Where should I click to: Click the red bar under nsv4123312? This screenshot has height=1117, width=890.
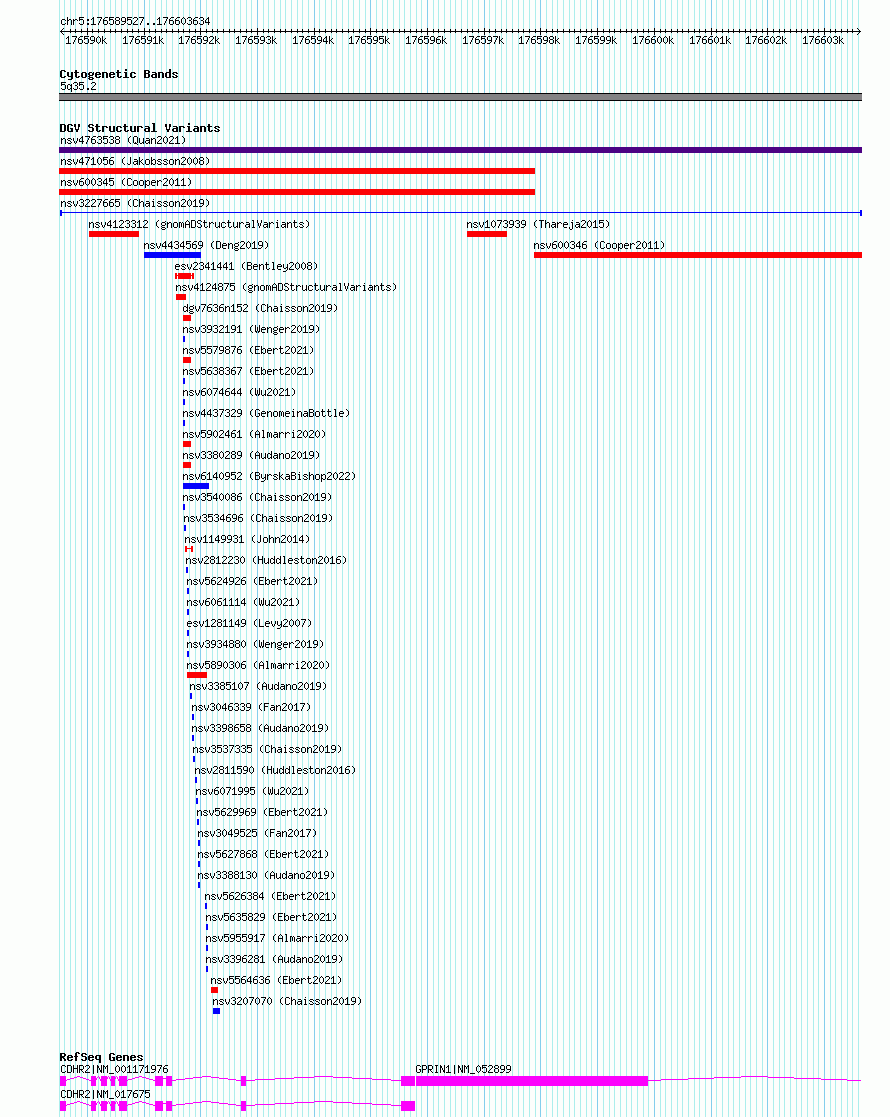coord(114,234)
